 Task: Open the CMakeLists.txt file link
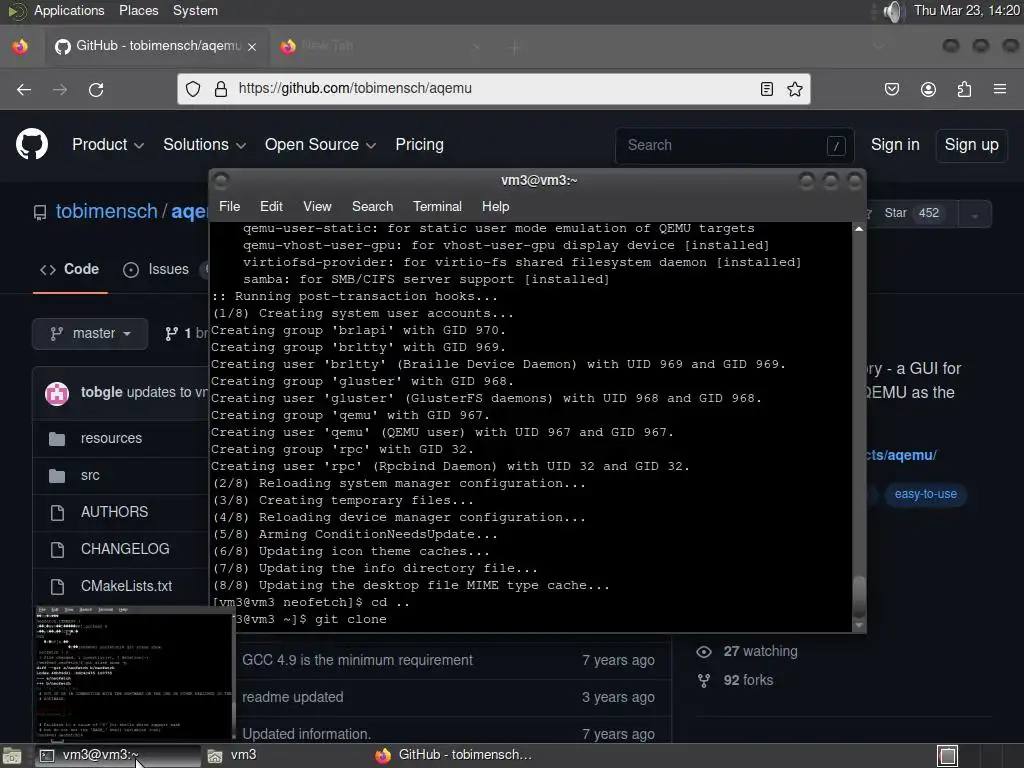pos(126,586)
